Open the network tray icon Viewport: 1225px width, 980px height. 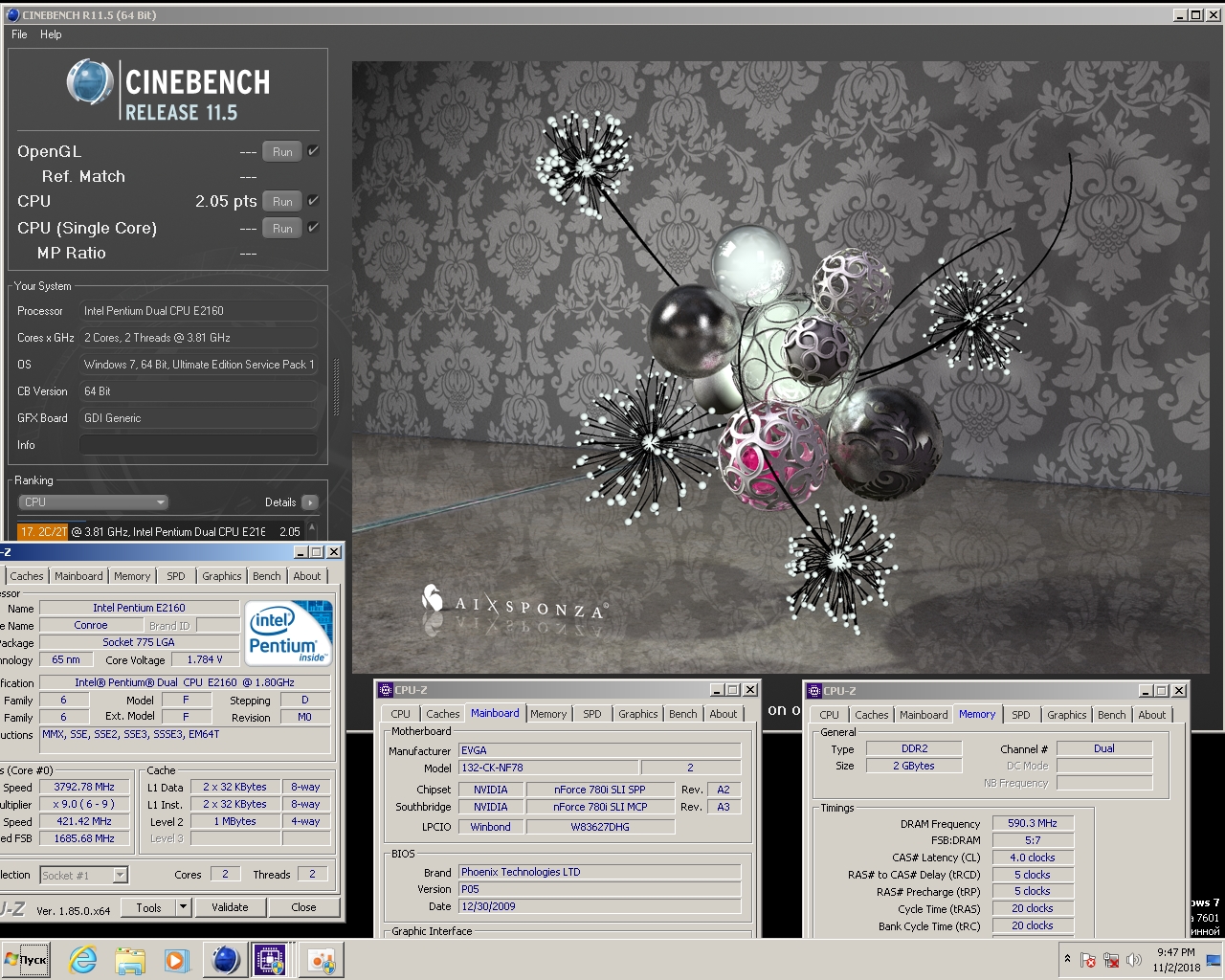pyautogui.click(x=1111, y=960)
